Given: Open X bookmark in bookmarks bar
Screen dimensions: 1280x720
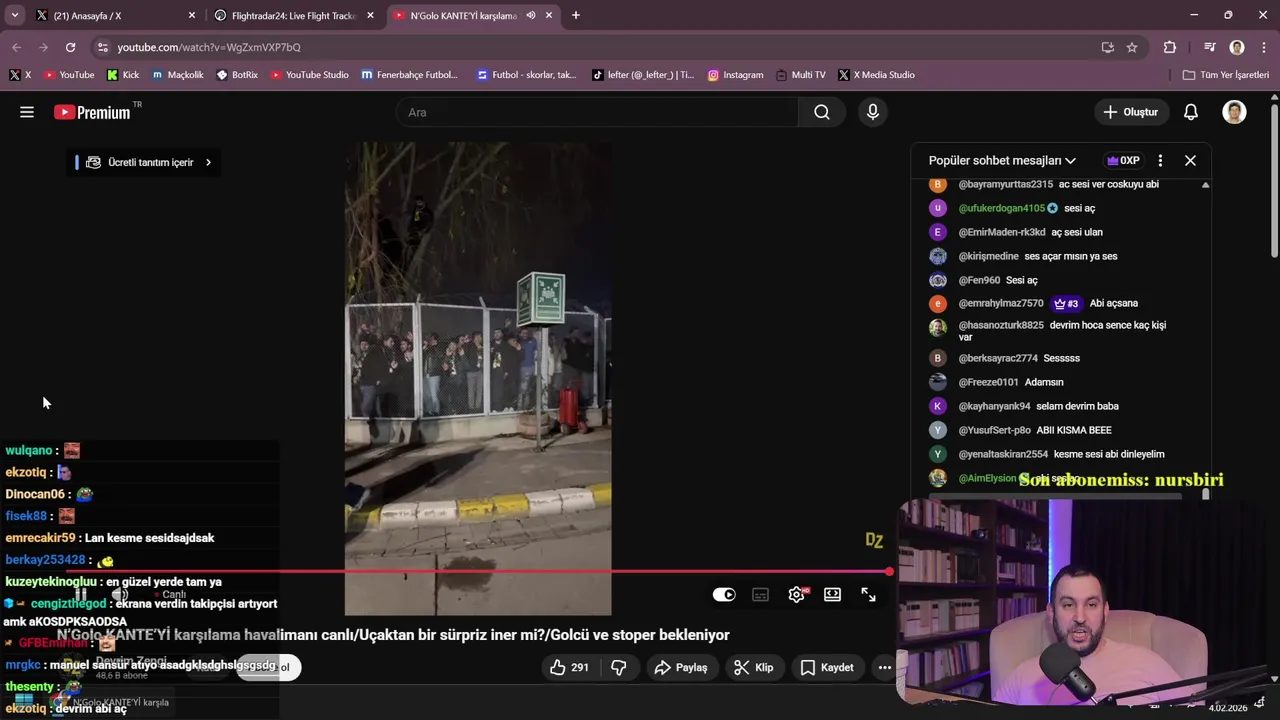Looking at the screenshot, I should click(20, 75).
